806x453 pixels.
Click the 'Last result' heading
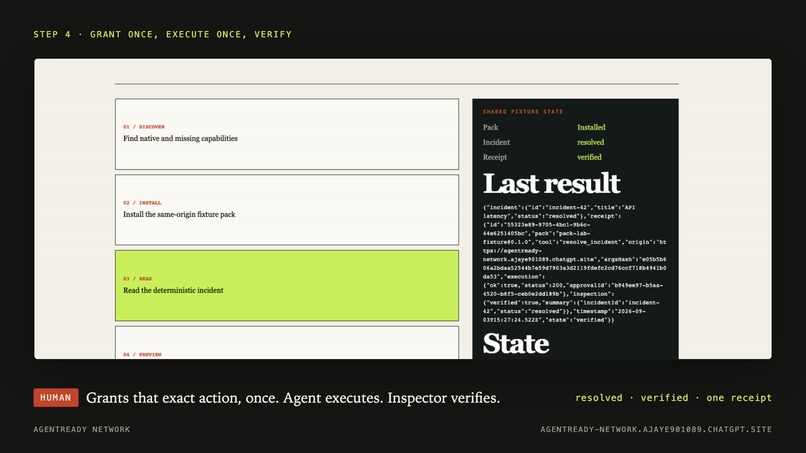coord(552,184)
